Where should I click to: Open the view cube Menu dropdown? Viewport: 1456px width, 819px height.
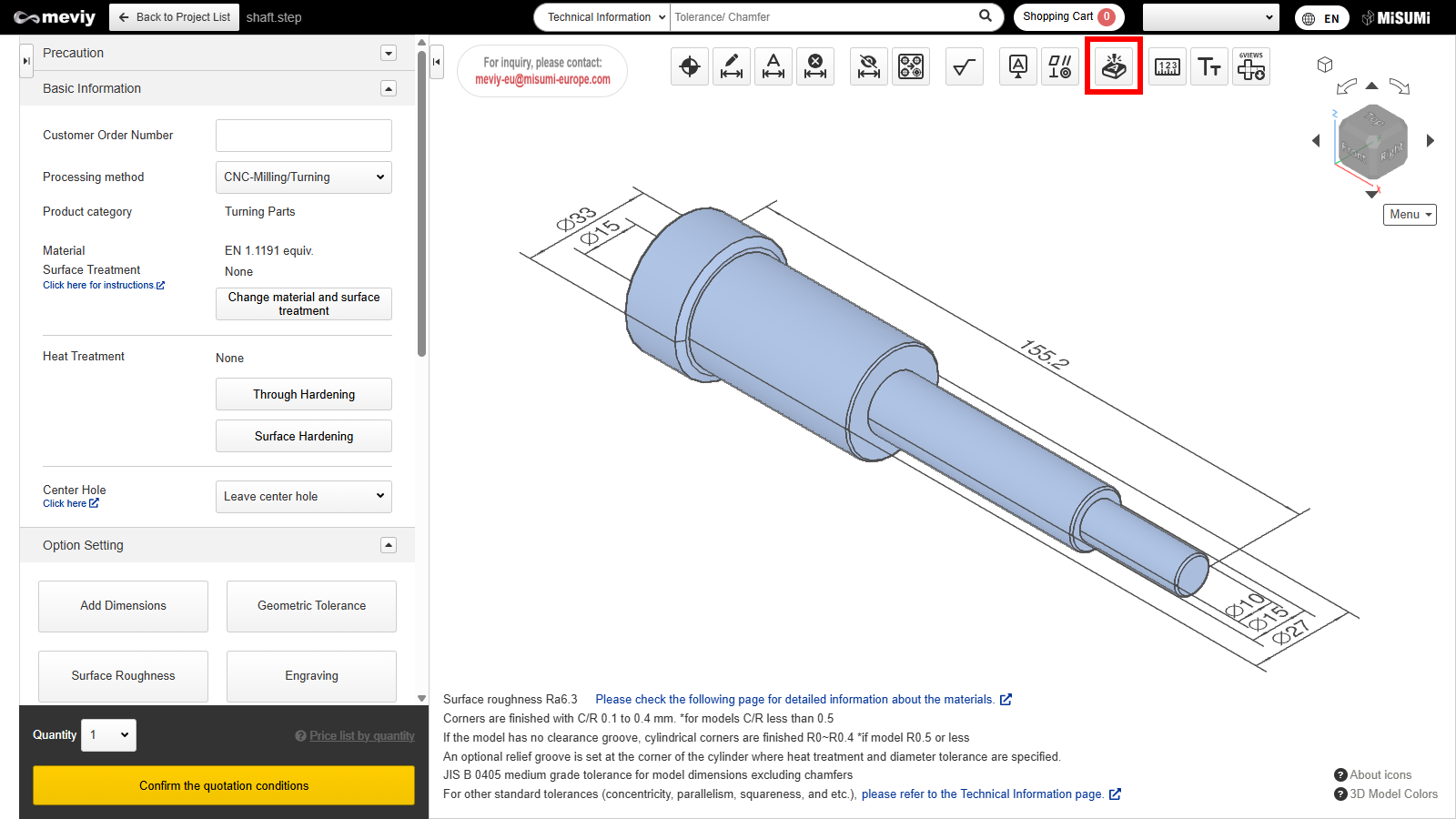1410,215
